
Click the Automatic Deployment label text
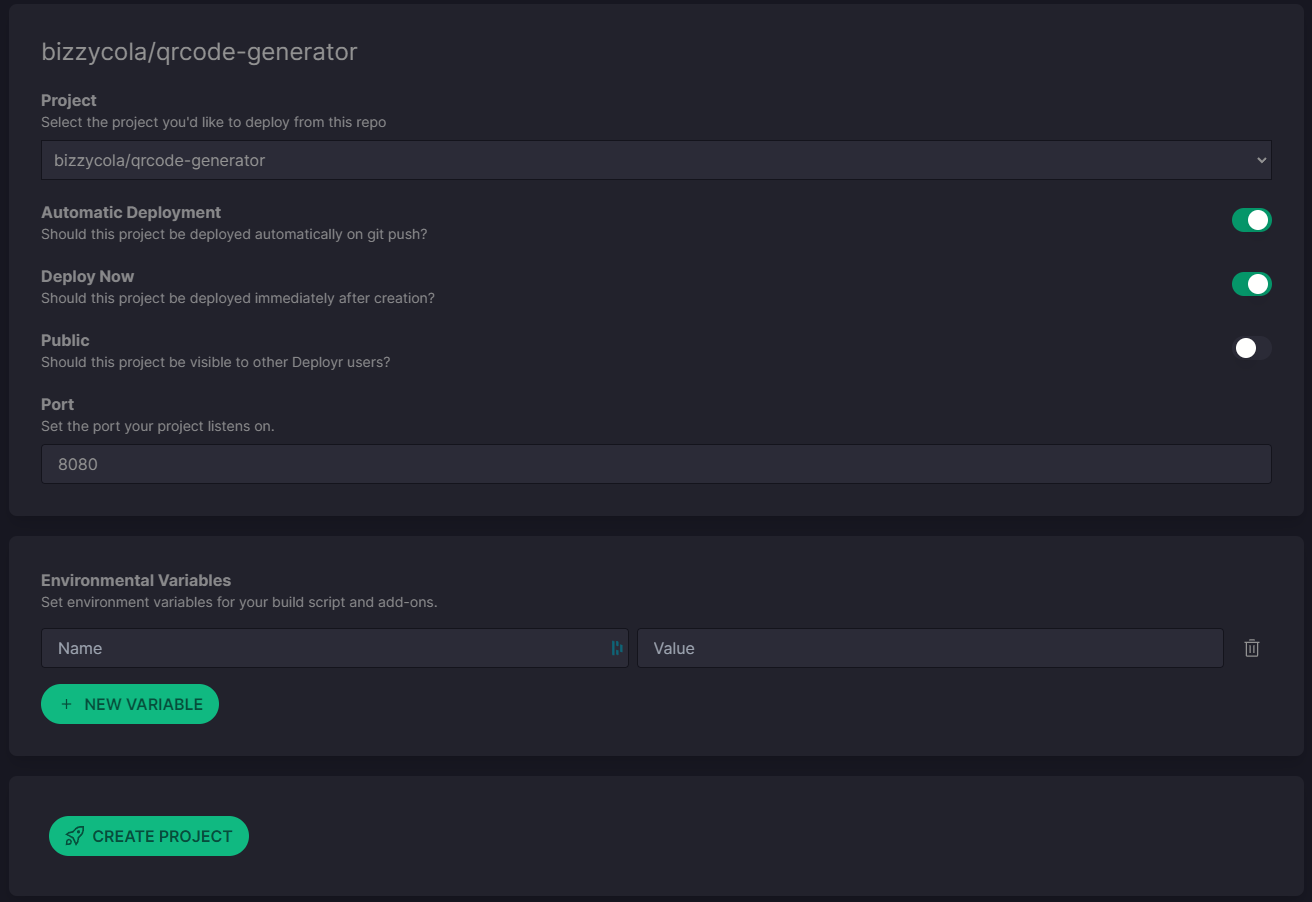coord(131,212)
